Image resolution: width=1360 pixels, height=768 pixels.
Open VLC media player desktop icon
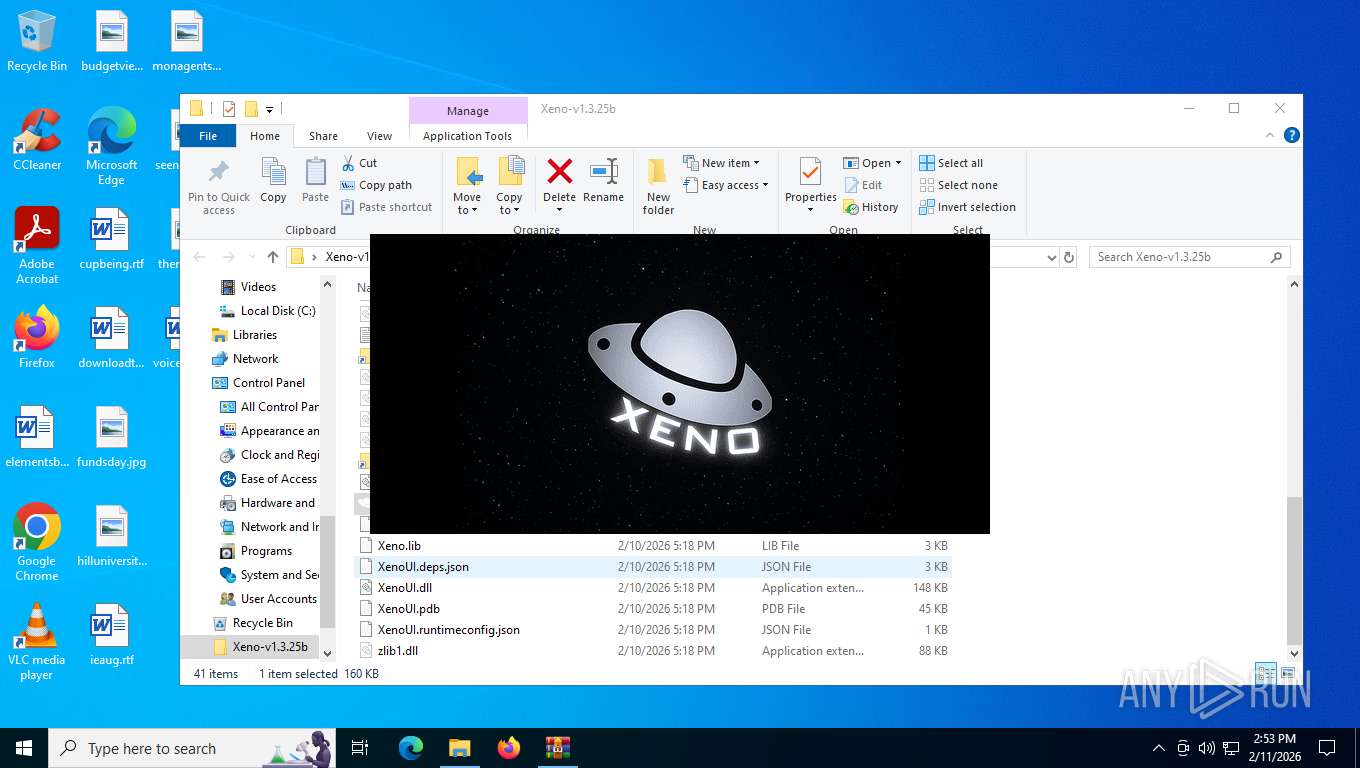pyautogui.click(x=37, y=642)
